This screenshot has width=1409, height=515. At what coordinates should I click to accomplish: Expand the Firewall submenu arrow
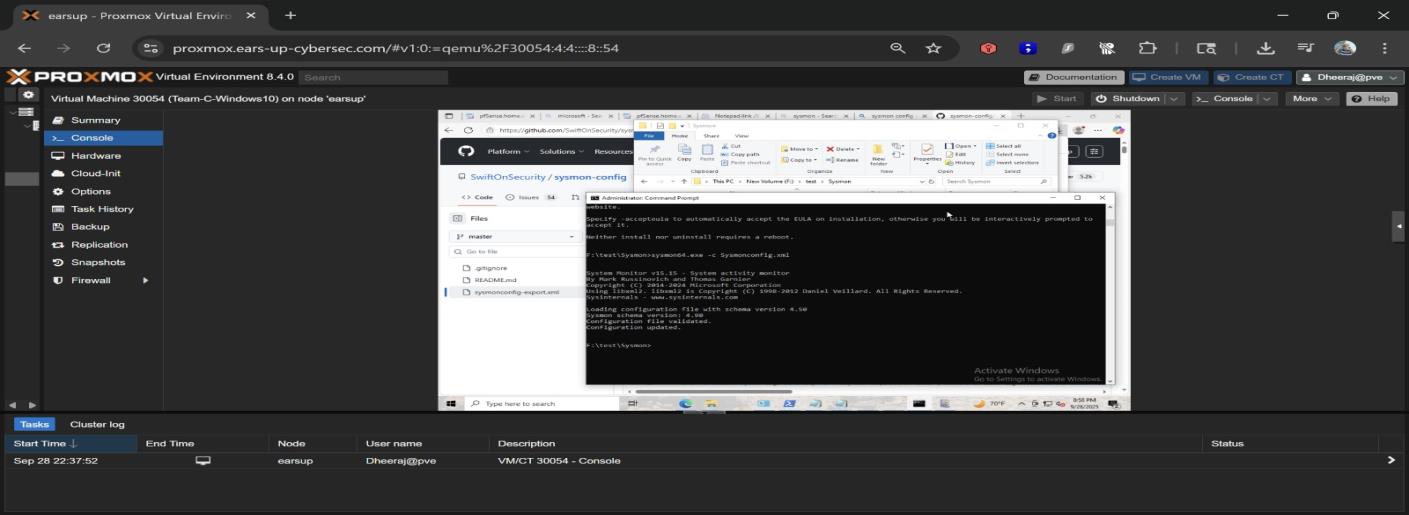tap(146, 280)
